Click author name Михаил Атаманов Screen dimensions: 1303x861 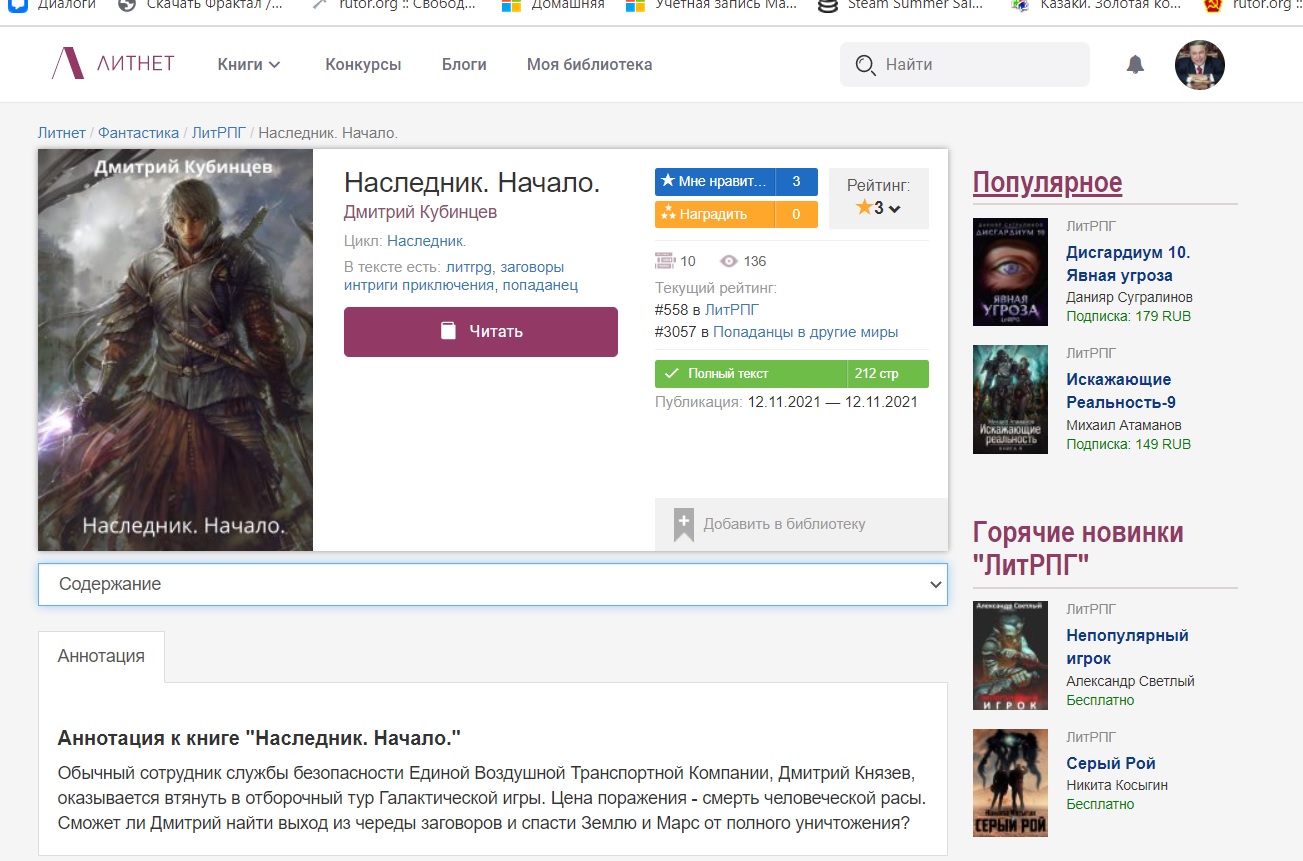1124,425
